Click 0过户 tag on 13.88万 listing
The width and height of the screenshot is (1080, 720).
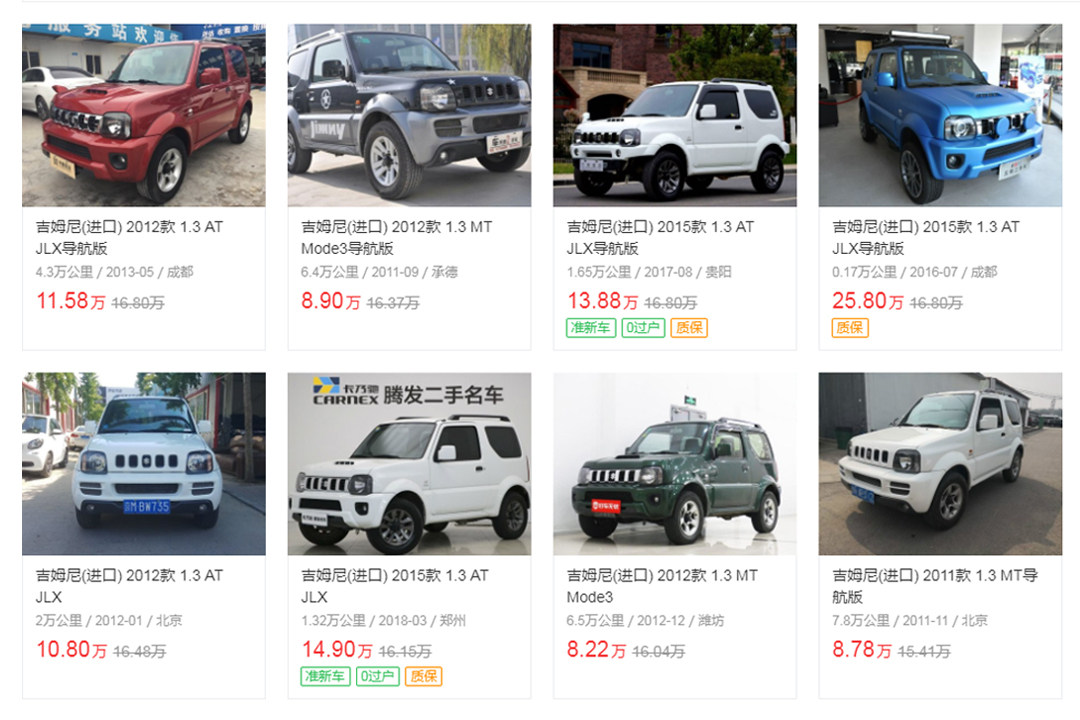pos(643,328)
